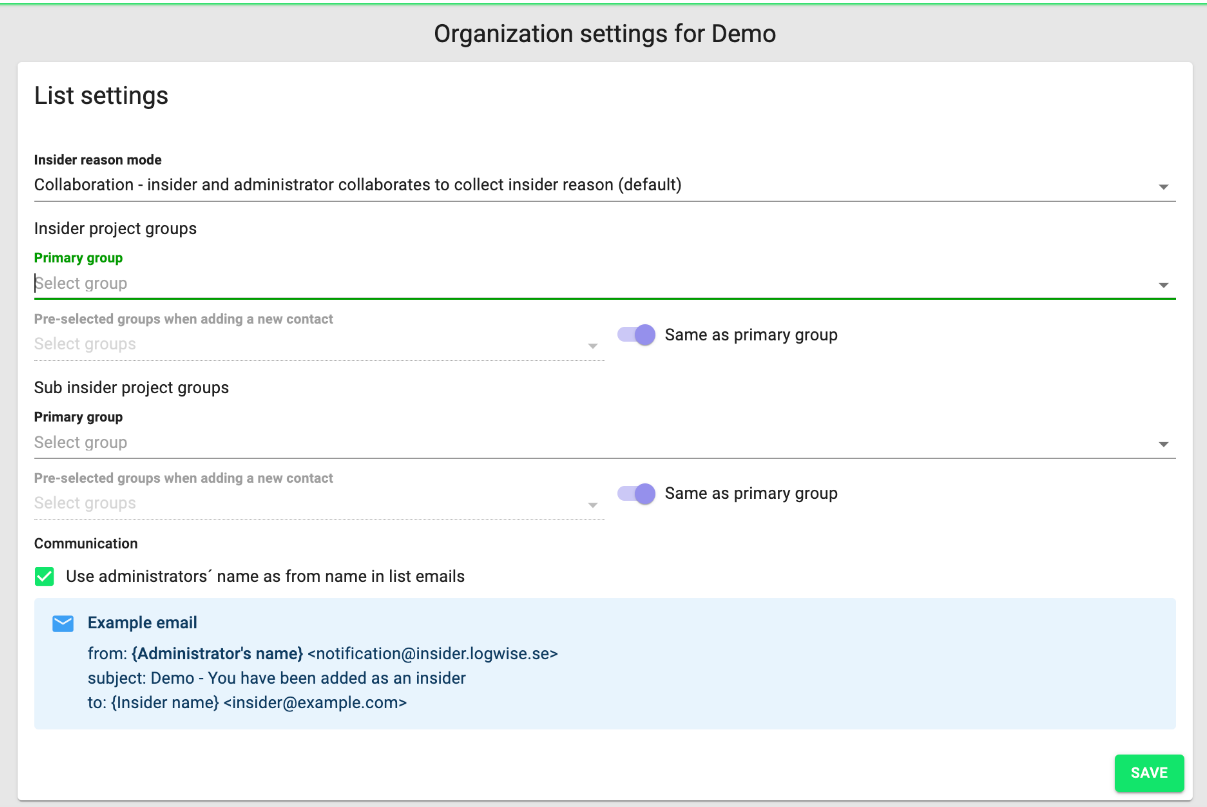Open the Insider reason mode dropdown
This screenshot has width=1207, height=807.
coord(604,186)
